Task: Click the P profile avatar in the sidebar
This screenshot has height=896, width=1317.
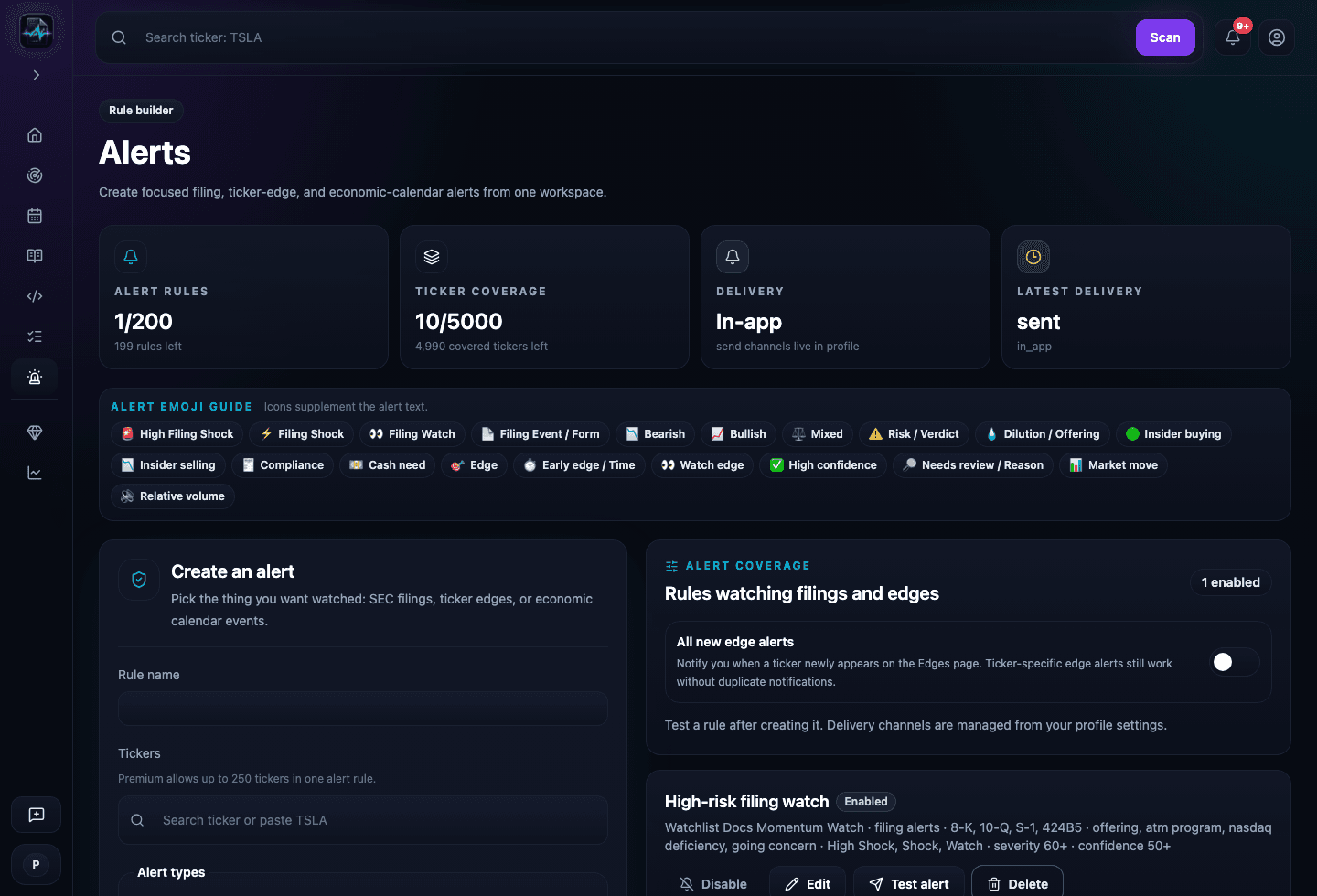Action: [x=37, y=864]
